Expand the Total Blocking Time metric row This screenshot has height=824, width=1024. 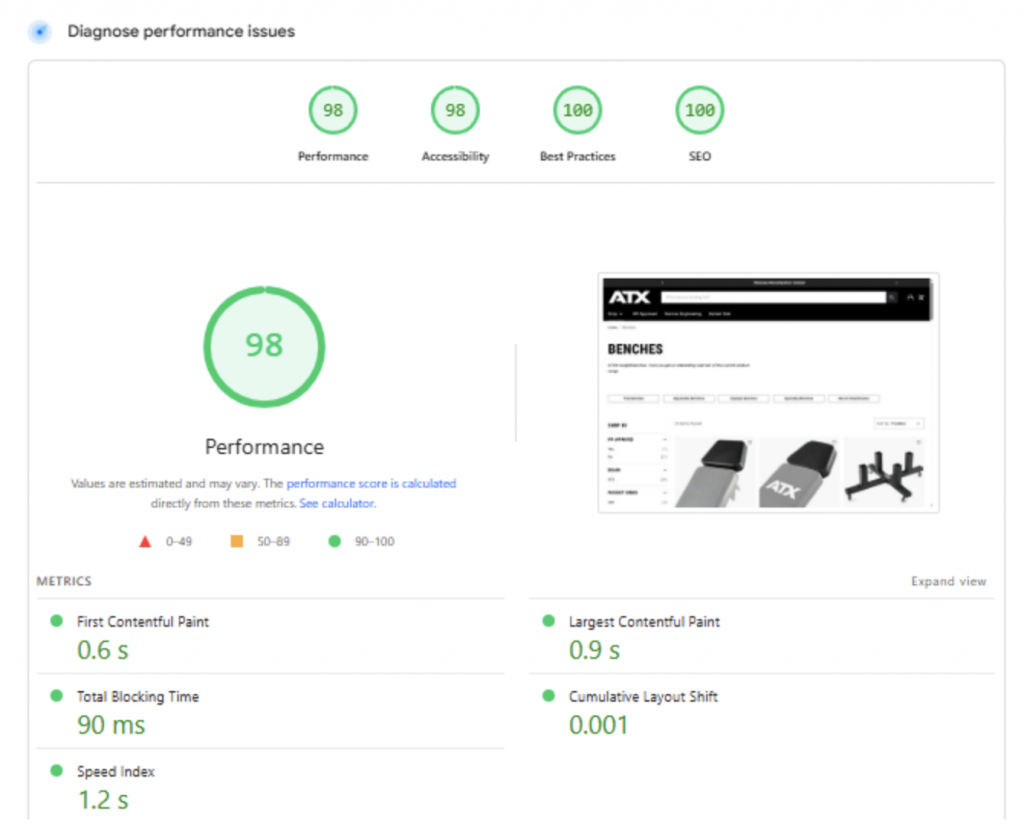coord(270,711)
